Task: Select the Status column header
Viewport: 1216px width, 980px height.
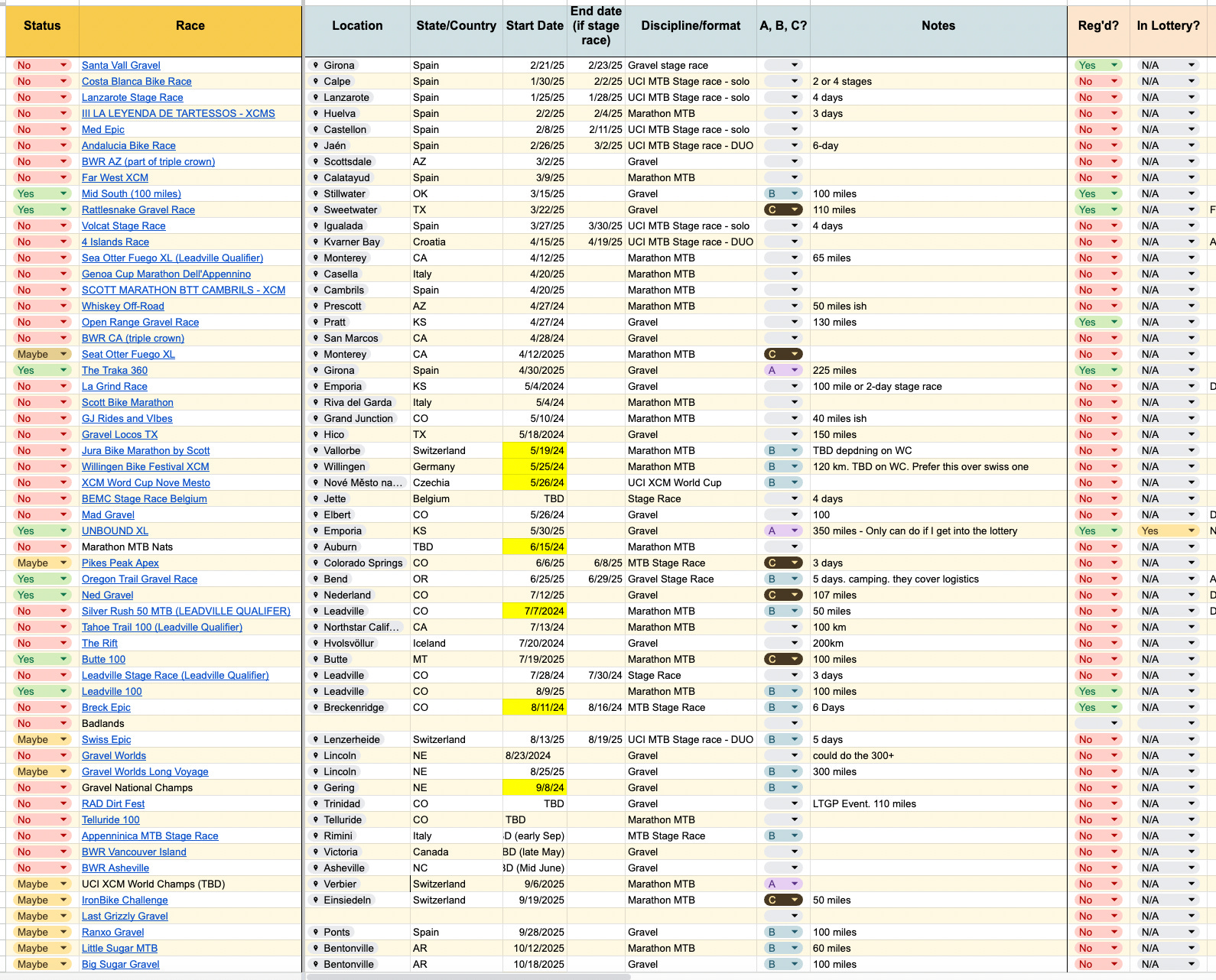Action: coord(42,31)
